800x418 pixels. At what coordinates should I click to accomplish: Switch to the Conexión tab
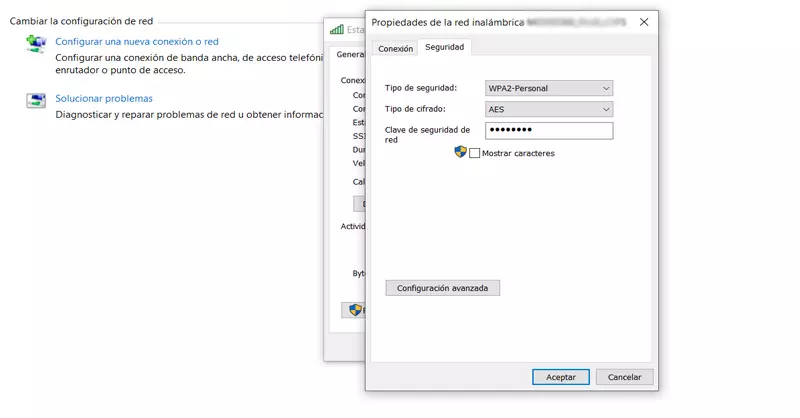[395, 48]
